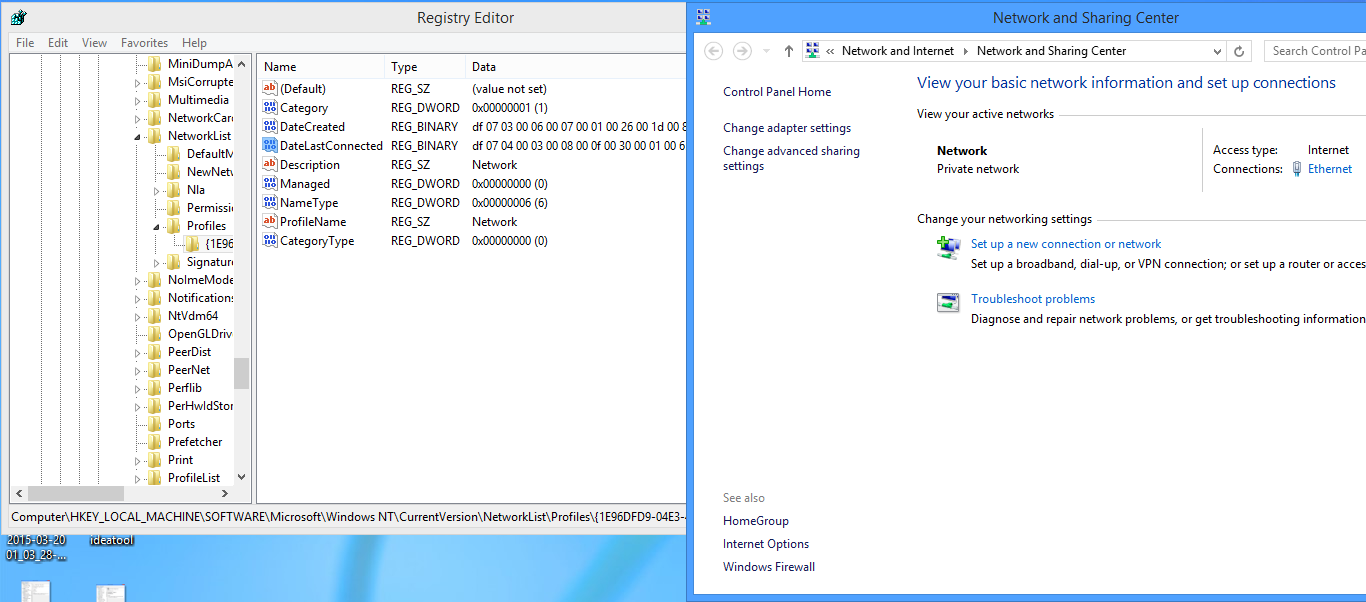Screen dimensions: 1366x602
Task: Click the set up new connection icon
Action: pos(948,247)
